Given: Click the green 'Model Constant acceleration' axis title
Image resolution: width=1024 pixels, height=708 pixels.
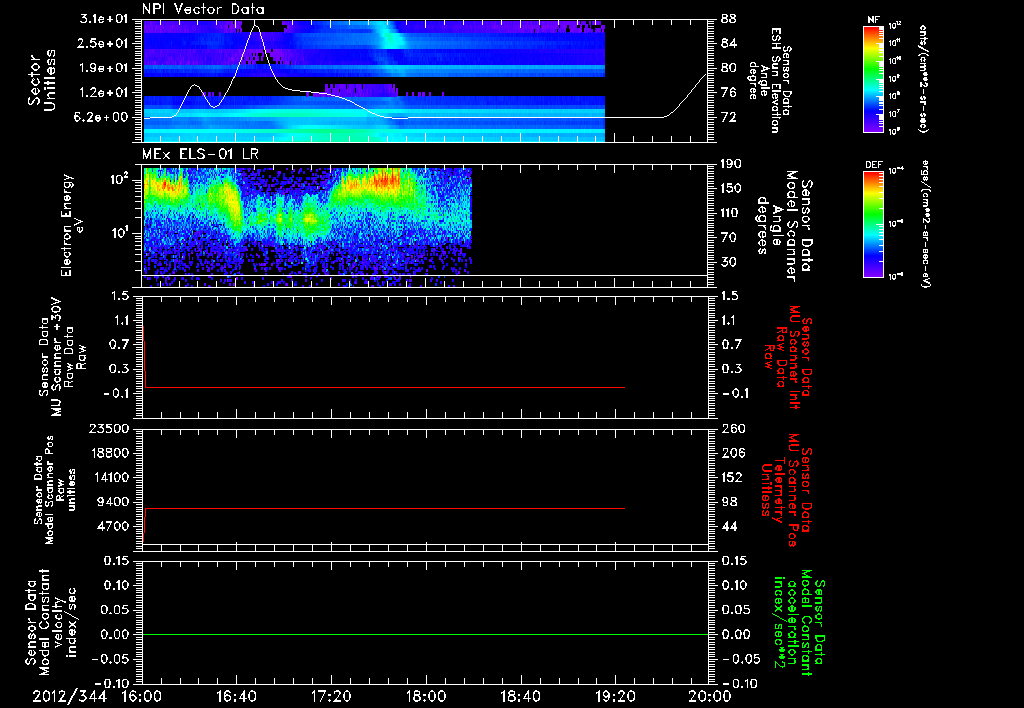Looking at the screenshot, I should 800,623.
